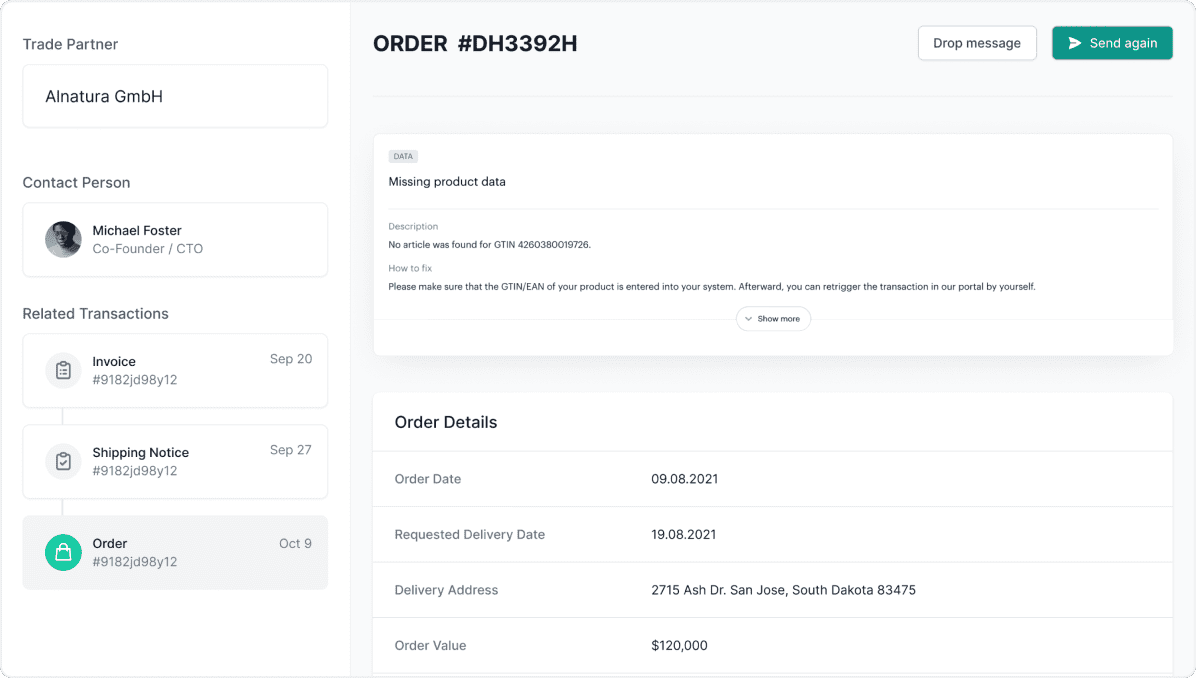This screenshot has width=1196, height=678.
Task: Click the Invoice clipboard icon
Action: pyautogui.click(x=63, y=371)
